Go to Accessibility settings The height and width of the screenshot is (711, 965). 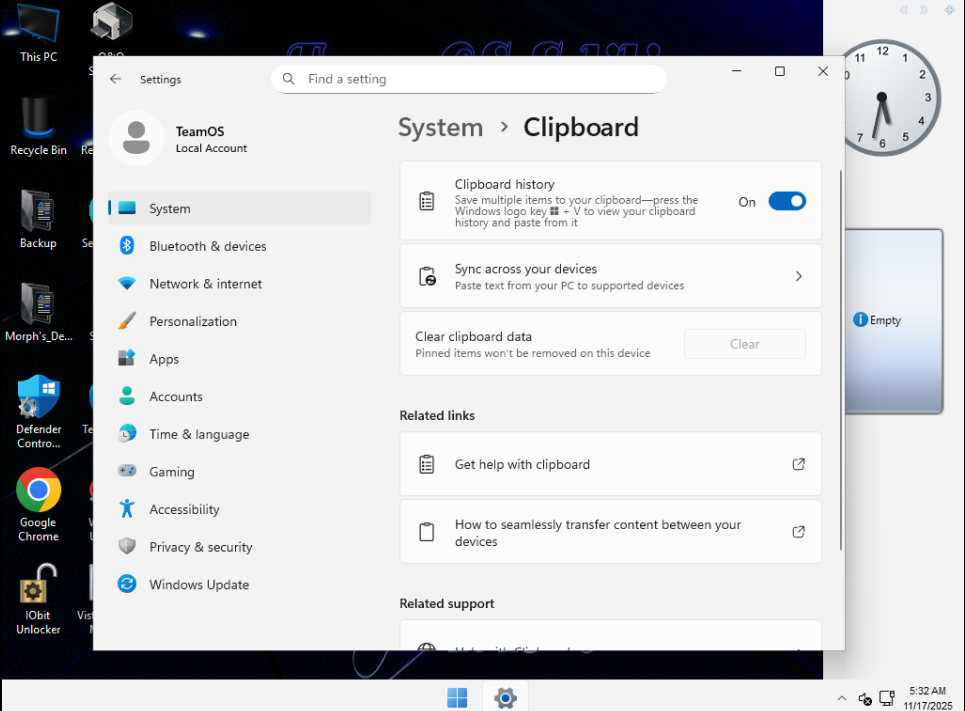(184, 510)
